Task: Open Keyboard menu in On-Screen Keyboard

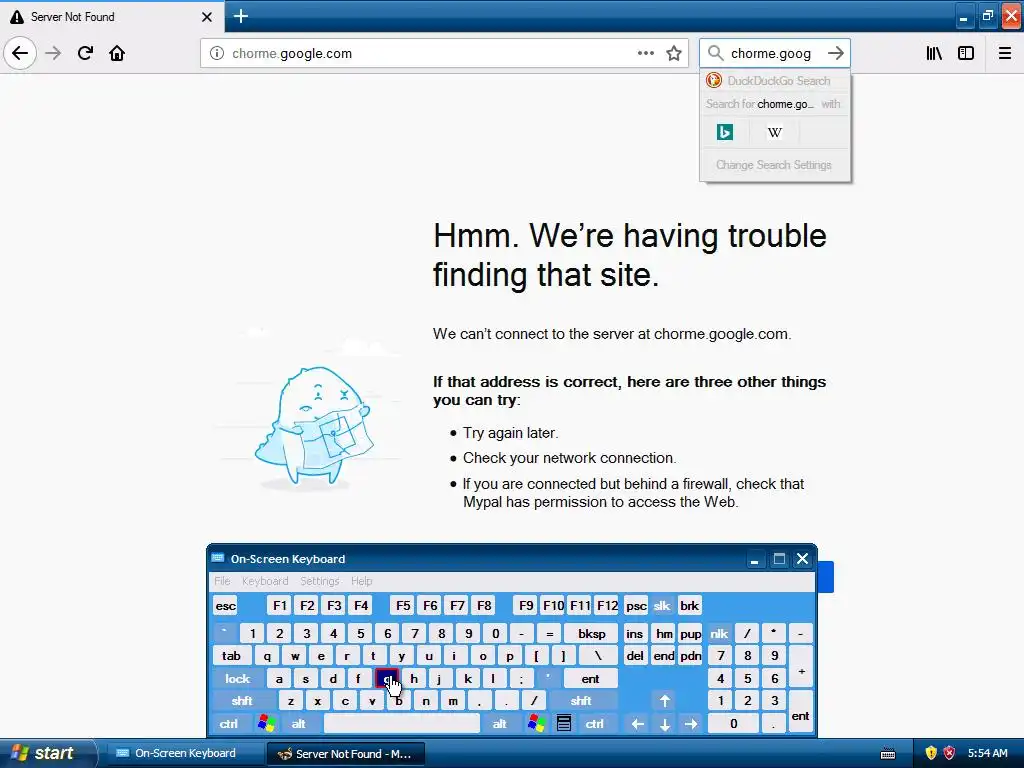Action: (x=264, y=581)
